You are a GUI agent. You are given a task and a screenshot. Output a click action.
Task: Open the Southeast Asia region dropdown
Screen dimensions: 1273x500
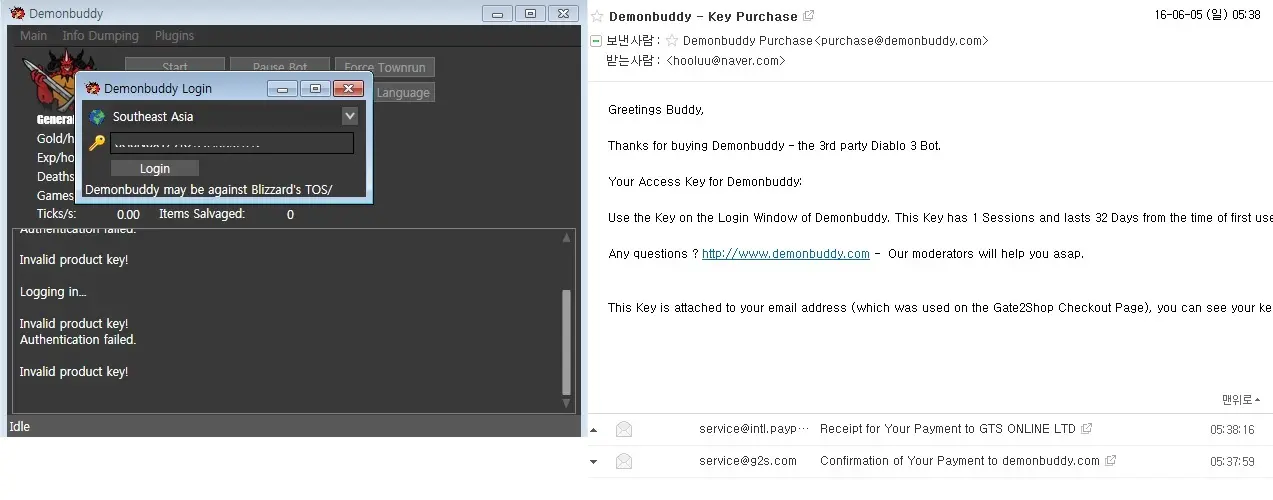pos(349,116)
